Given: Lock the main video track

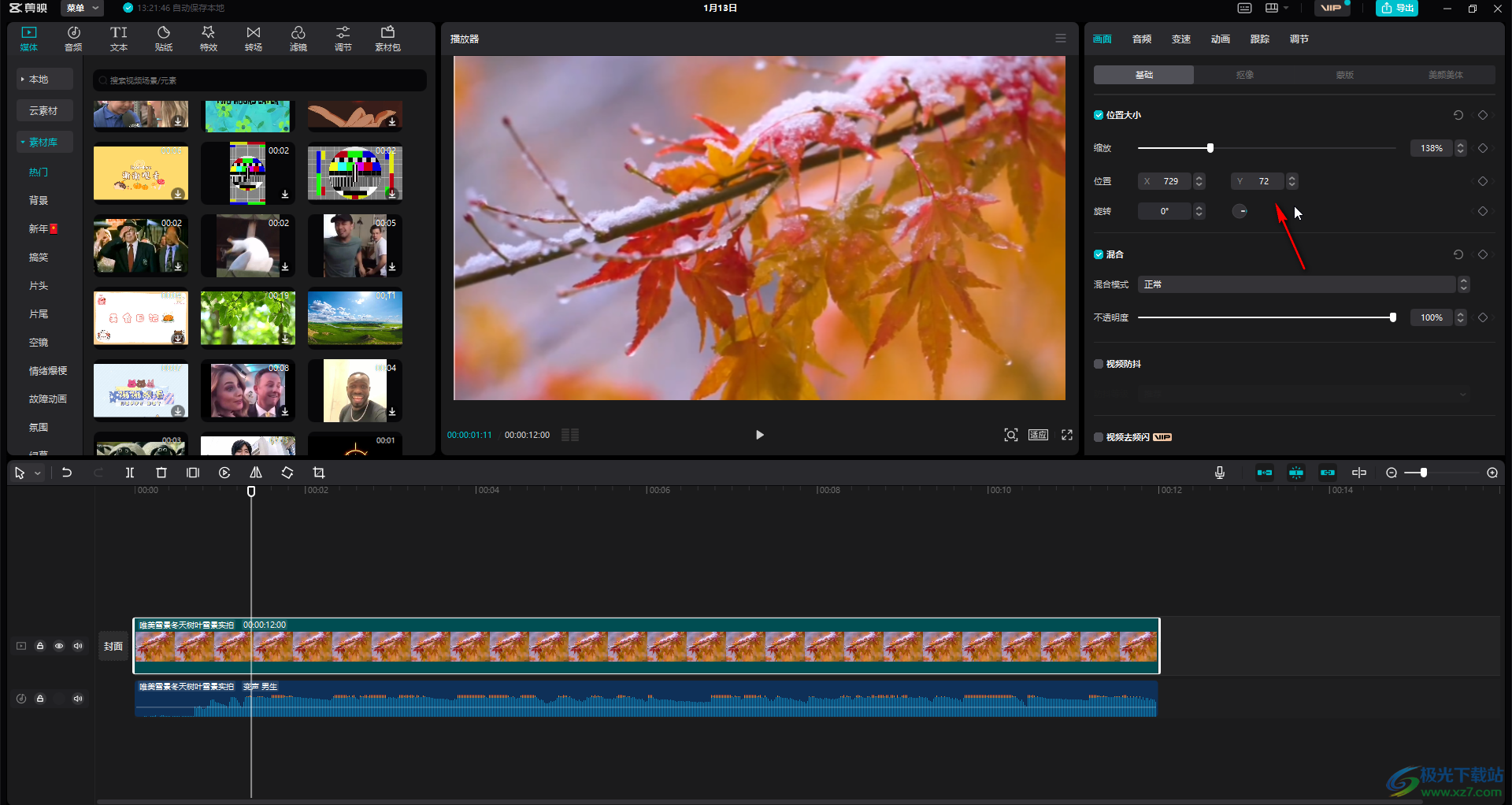Looking at the screenshot, I should [x=40, y=646].
